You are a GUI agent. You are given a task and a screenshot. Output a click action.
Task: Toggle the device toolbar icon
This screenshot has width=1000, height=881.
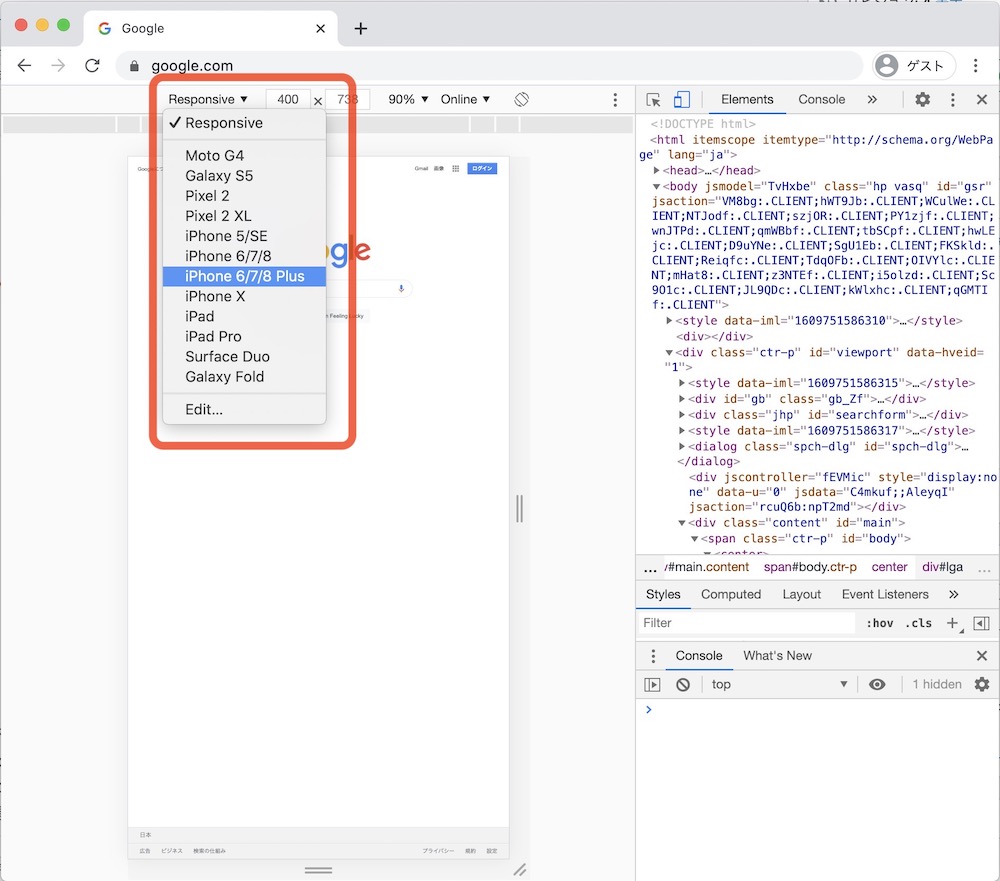click(682, 100)
